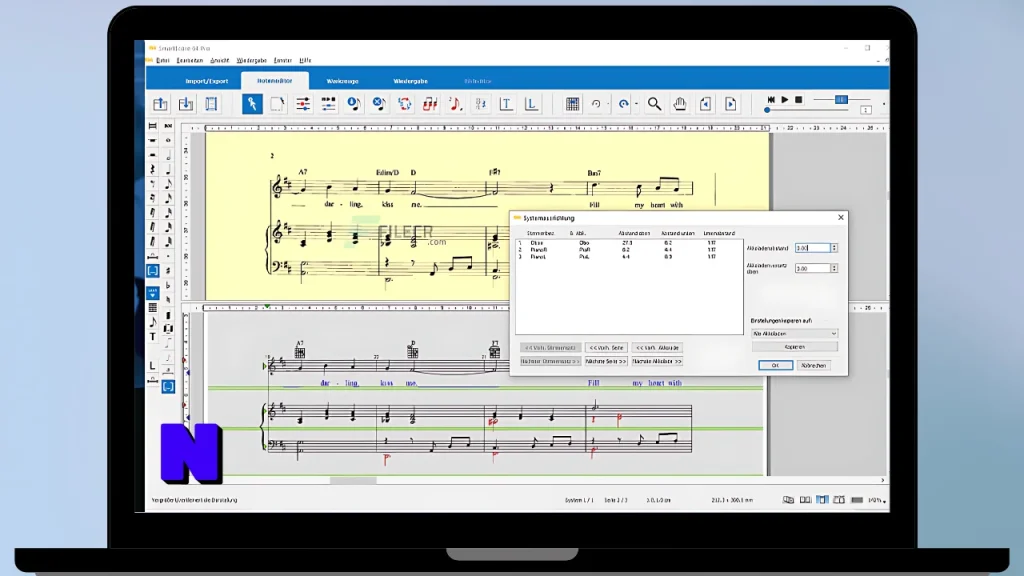
Task: Click the circular arrows swap toolbar icon
Action: [404, 104]
